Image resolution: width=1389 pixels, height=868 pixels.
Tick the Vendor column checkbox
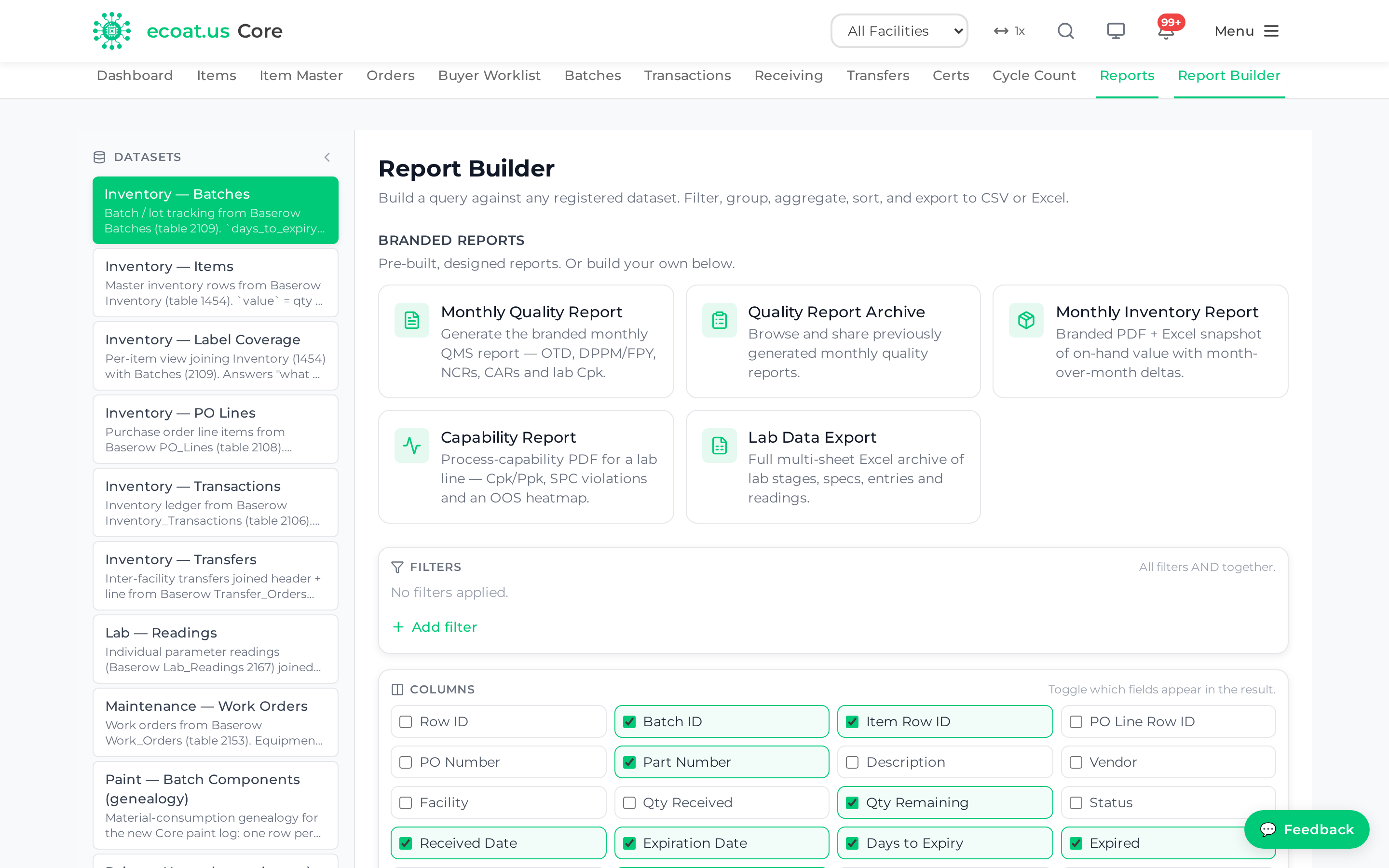(x=1076, y=762)
